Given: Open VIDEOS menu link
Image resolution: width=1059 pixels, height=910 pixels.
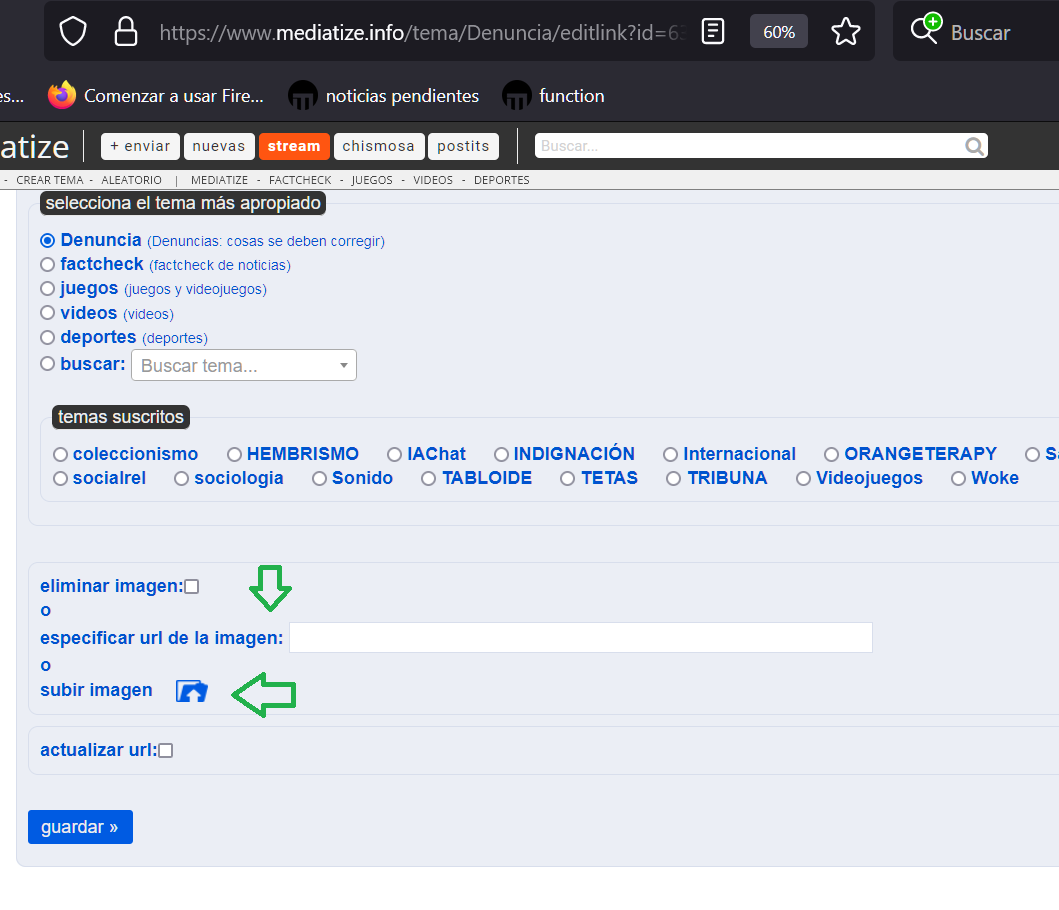Looking at the screenshot, I should tap(433, 180).
